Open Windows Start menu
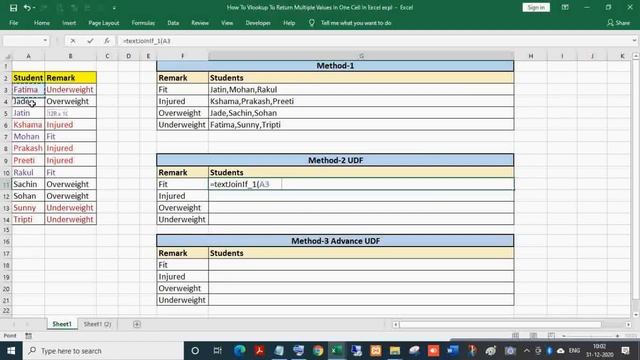Screen dimensions: 640x360 click(11, 351)
